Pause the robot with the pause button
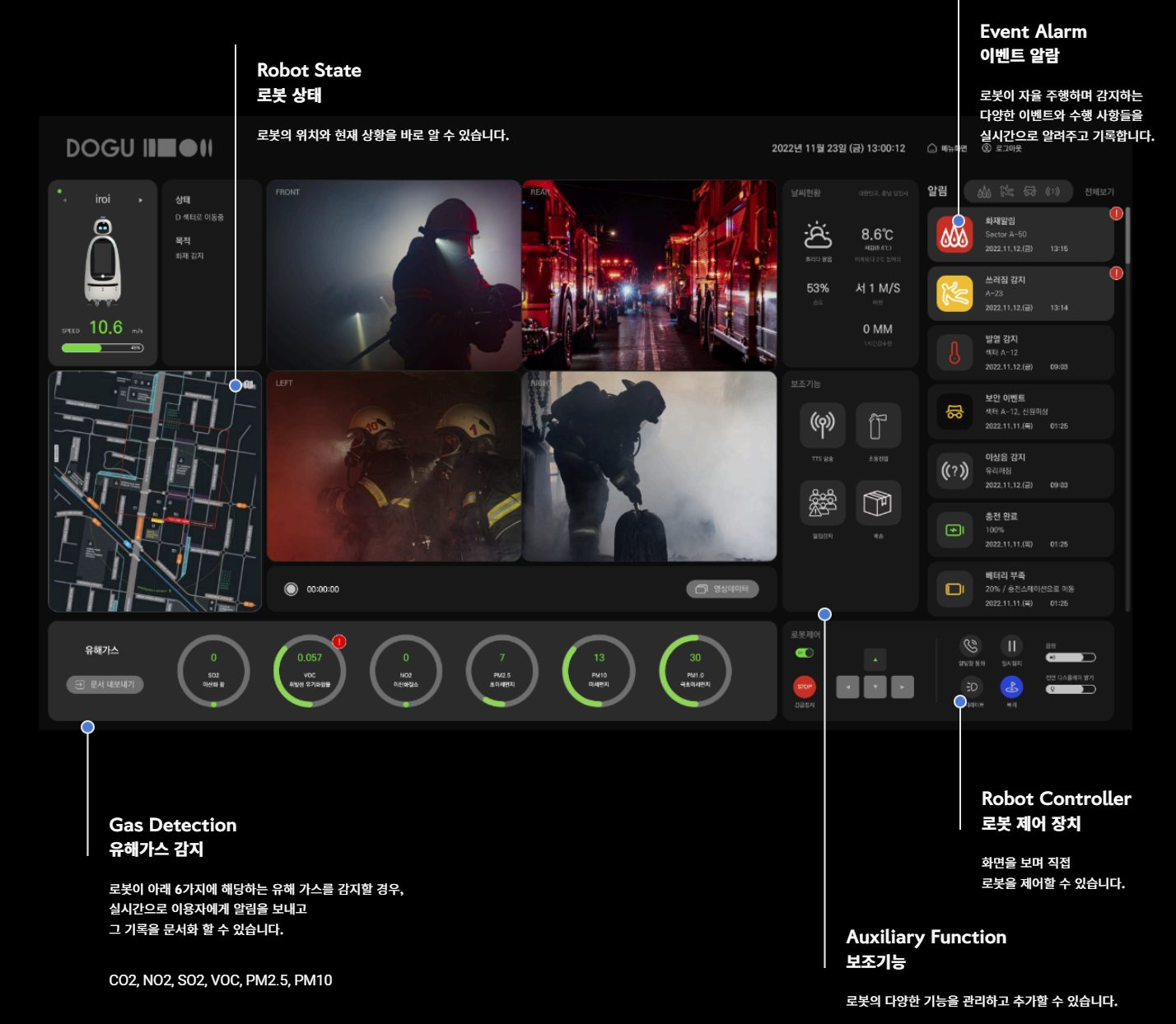This screenshot has width=1176, height=1024. point(1011,646)
